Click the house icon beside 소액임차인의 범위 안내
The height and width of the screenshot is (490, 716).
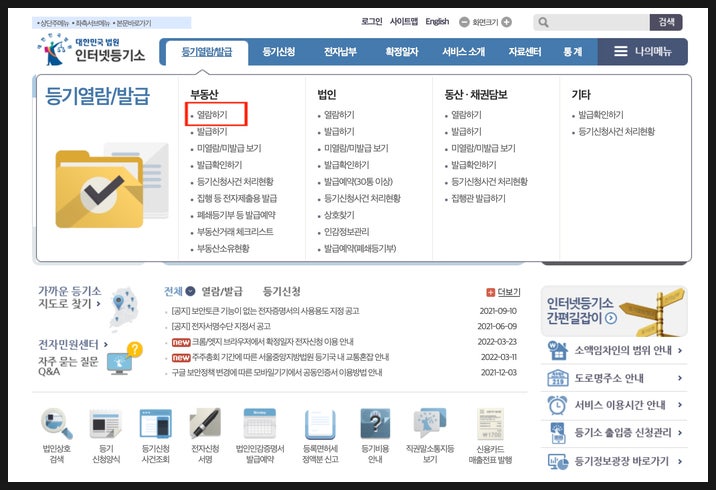tap(558, 350)
